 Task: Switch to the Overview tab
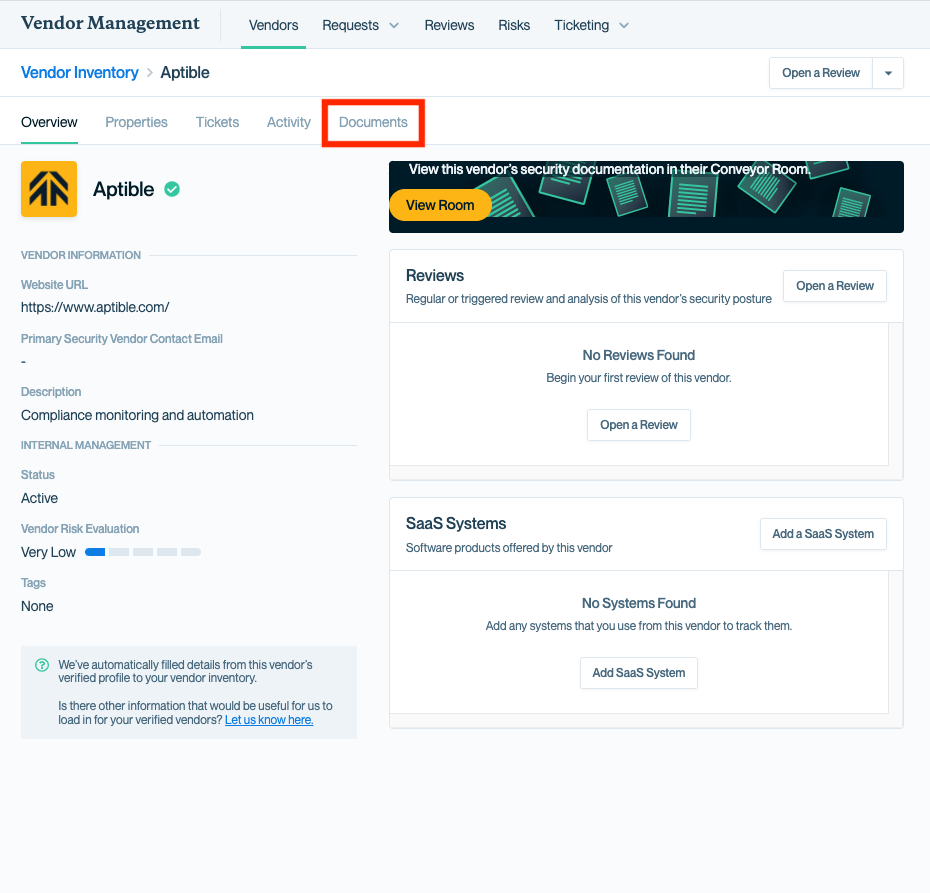pos(49,122)
